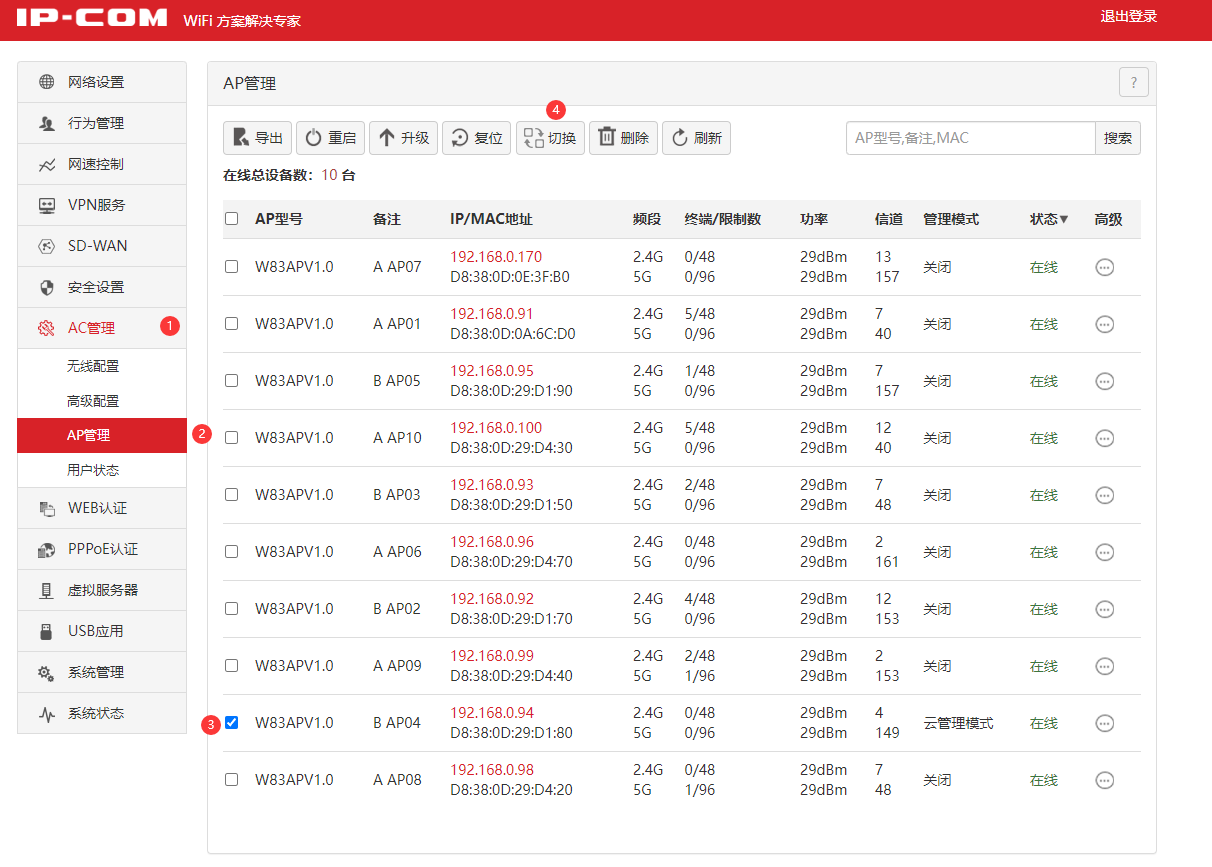Check the box for A AP07

pyautogui.click(x=232, y=266)
